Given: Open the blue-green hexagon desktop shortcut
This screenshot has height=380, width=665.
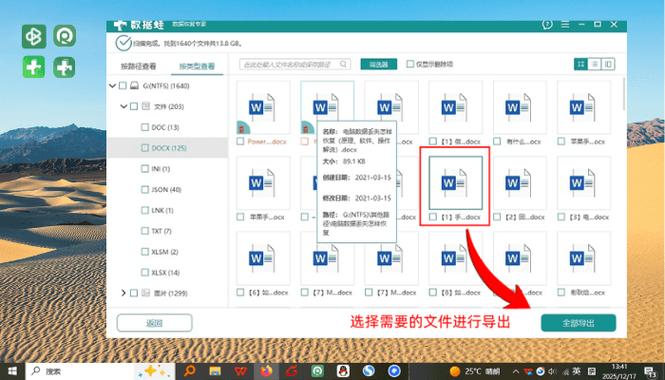Looking at the screenshot, I should [x=34, y=36].
